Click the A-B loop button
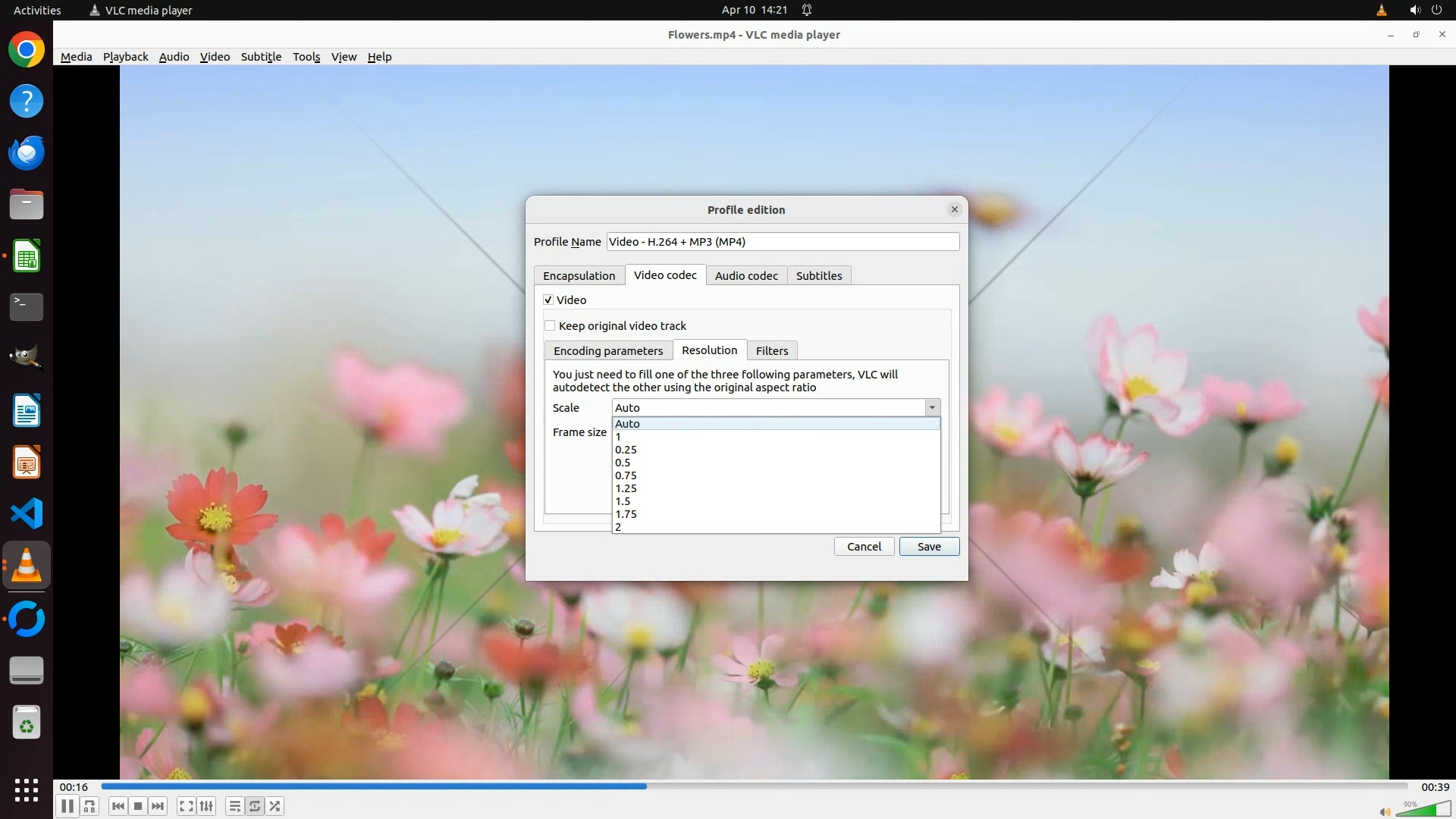This screenshot has height=819, width=1456. [x=89, y=806]
